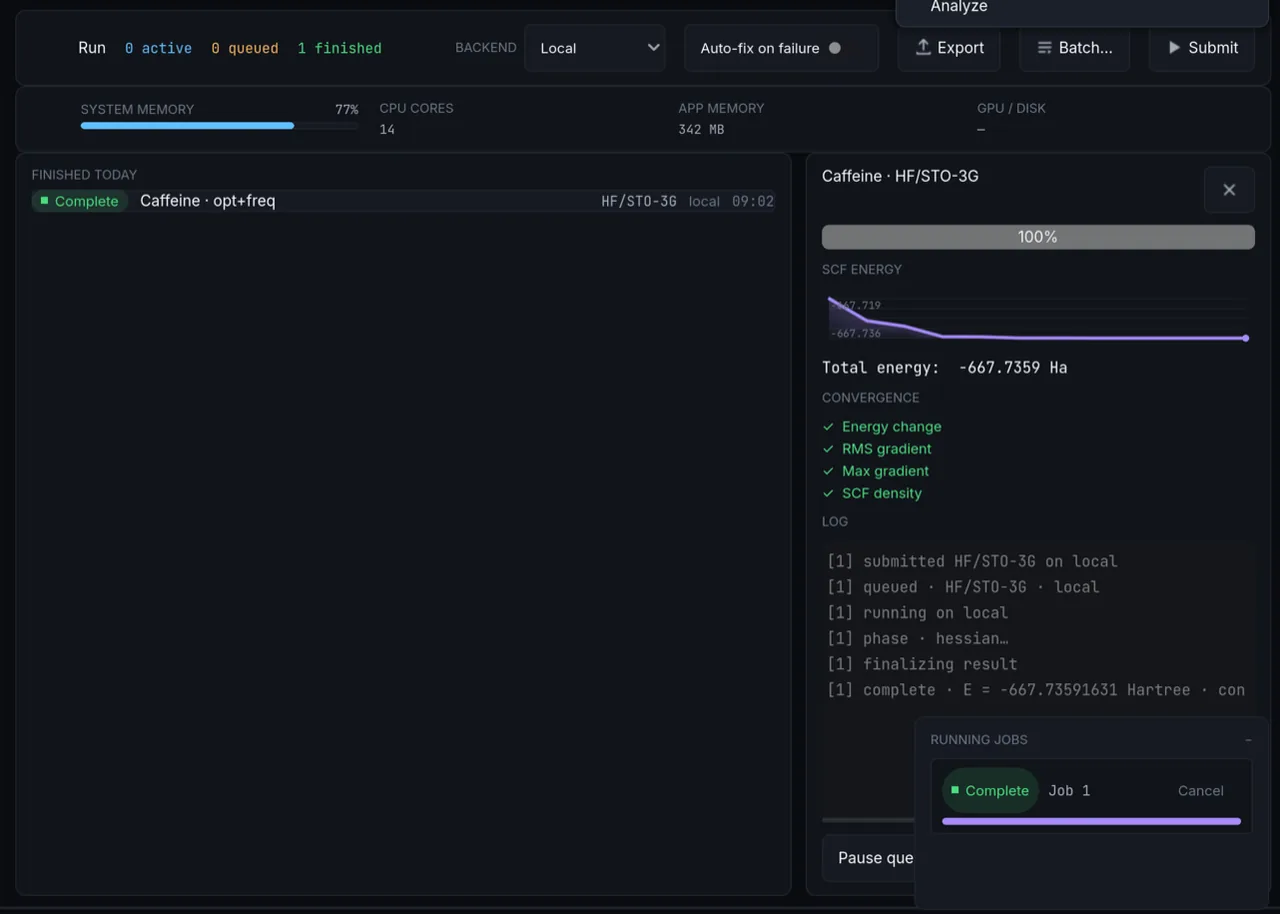Click the Job 1 label in Running Jobs
The height and width of the screenshot is (914, 1280).
pos(1069,791)
